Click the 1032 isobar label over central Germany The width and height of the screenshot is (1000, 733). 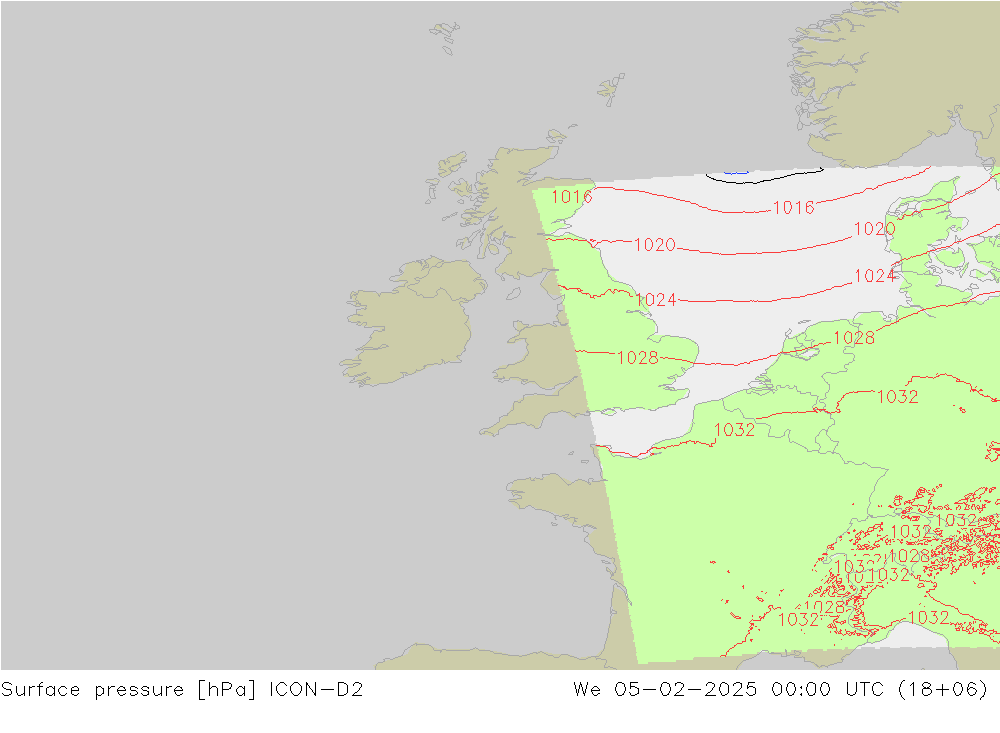[898, 397]
